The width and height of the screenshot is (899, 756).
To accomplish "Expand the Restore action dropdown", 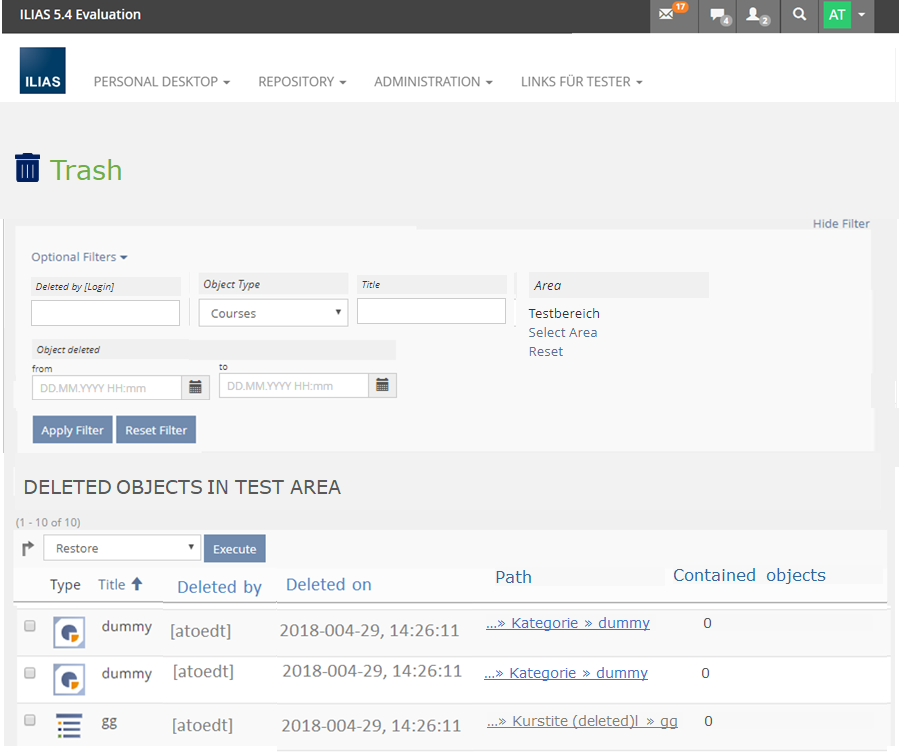I will coord(122,548).
